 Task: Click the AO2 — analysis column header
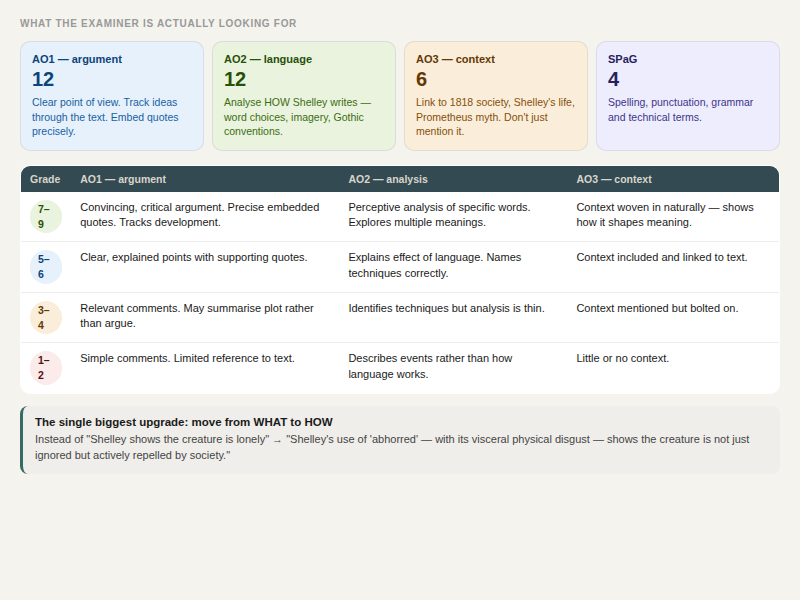[388, 180]
